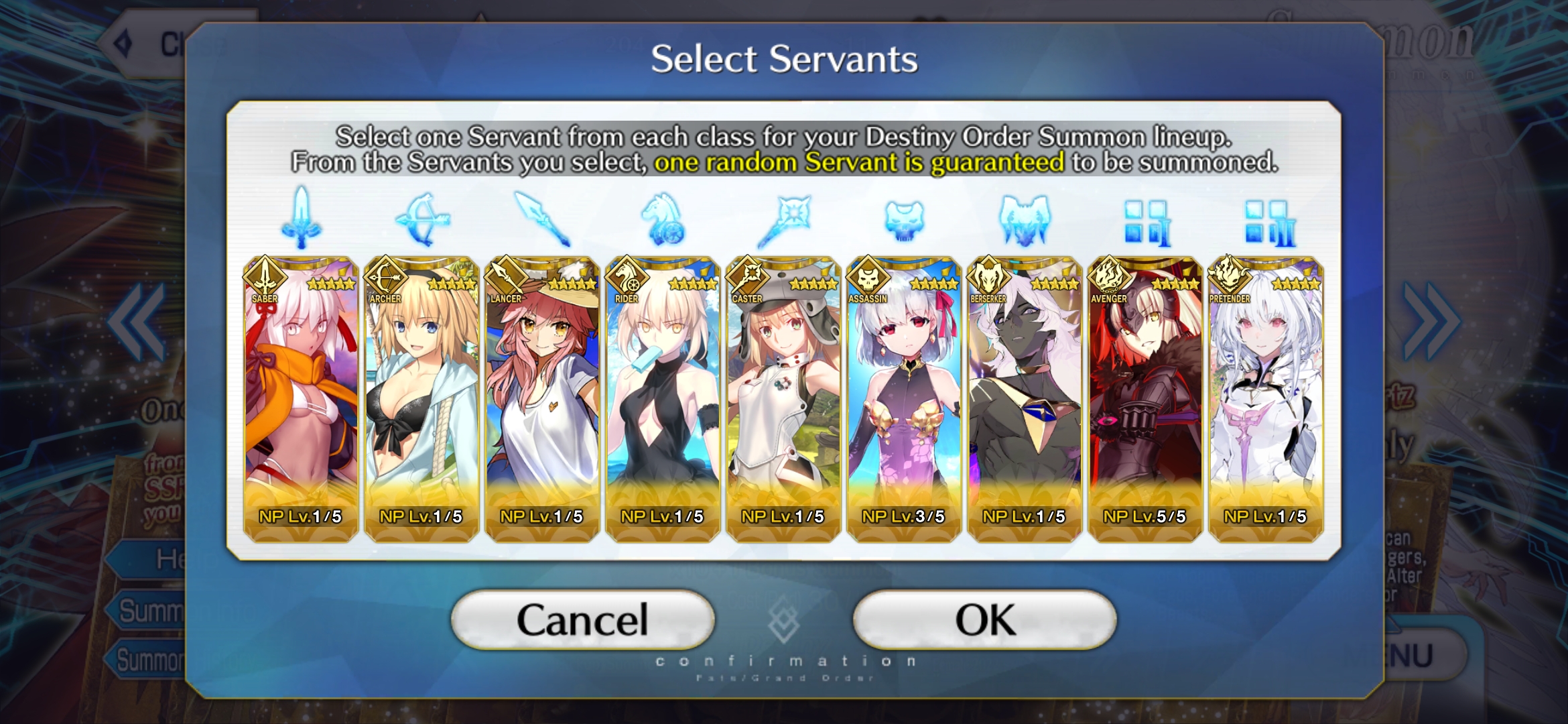This screenshot has width=1568, height=724.
Task: Pick the Pretender servant card
Action: tap(1266, 399)
